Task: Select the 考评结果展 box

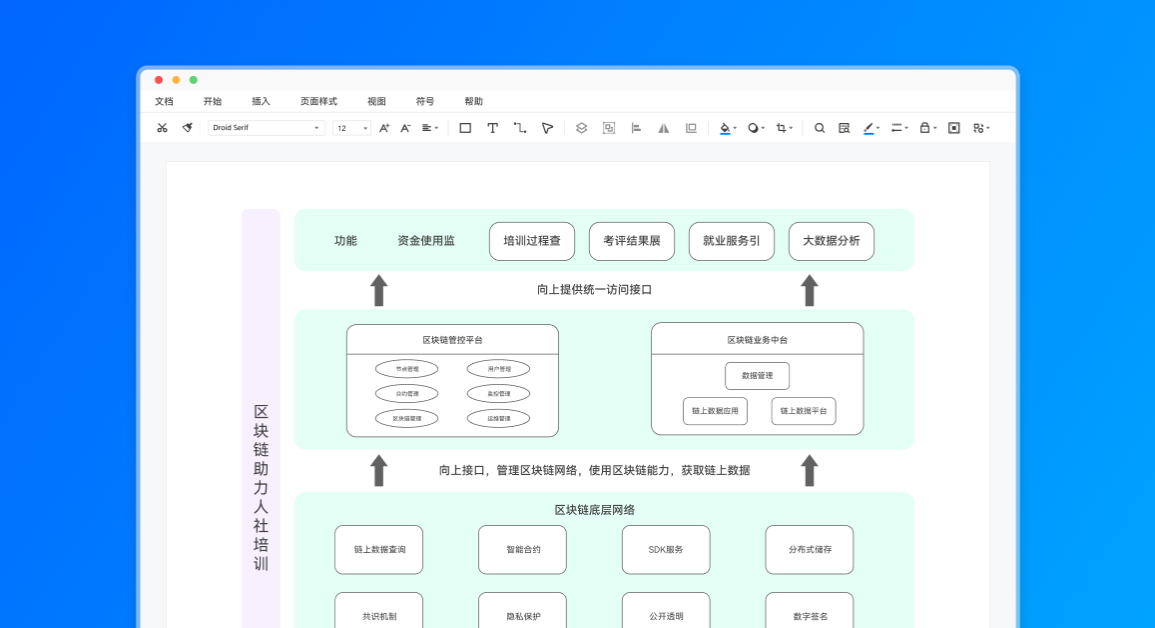Action: point(632,241)
